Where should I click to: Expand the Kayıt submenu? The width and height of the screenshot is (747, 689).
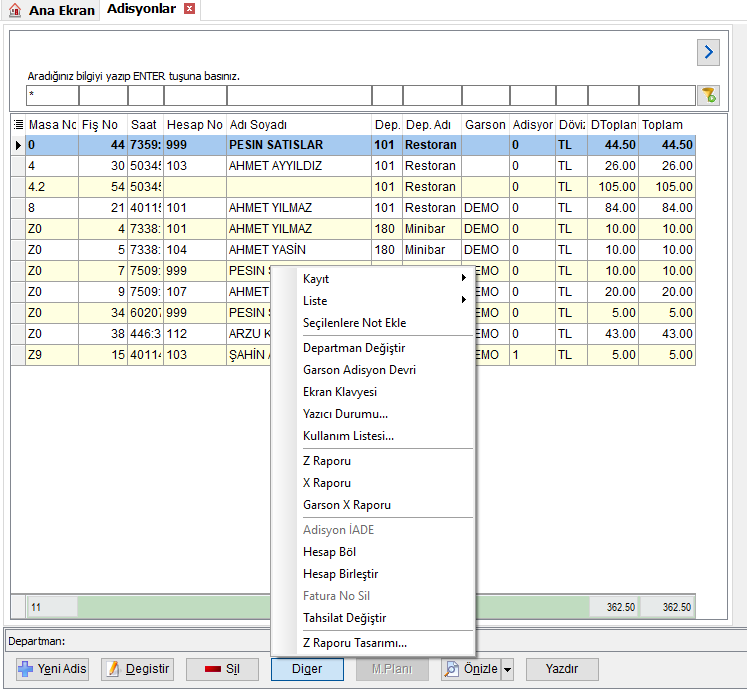pos(384,278)
